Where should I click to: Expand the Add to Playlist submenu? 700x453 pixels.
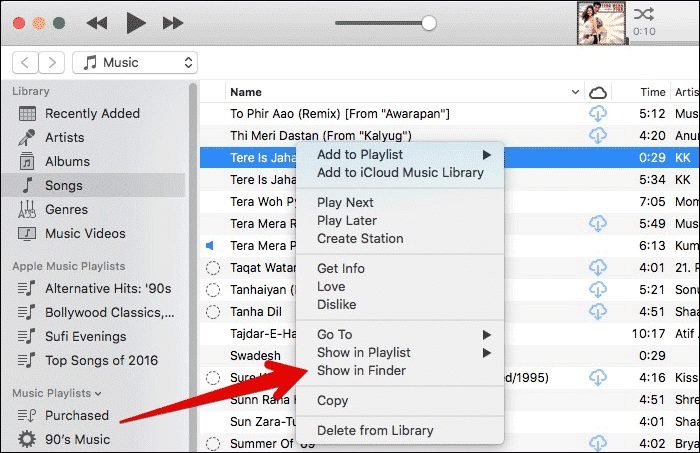400,154
